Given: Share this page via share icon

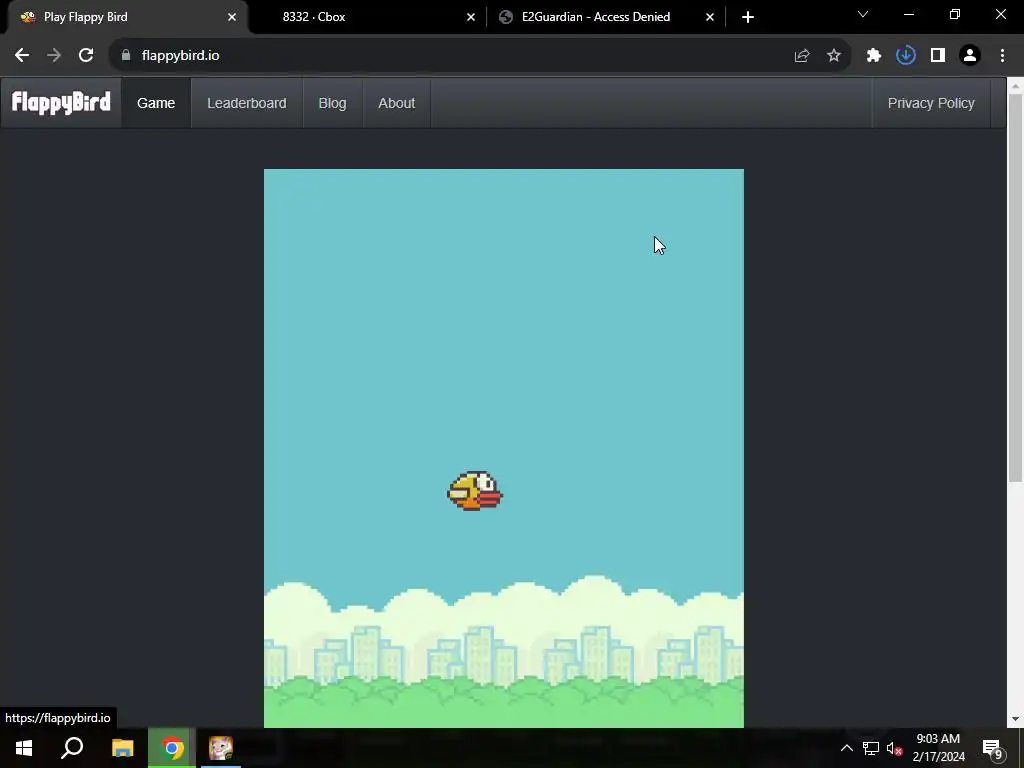Looking at the screenshot, I should (x=802, y=56).
